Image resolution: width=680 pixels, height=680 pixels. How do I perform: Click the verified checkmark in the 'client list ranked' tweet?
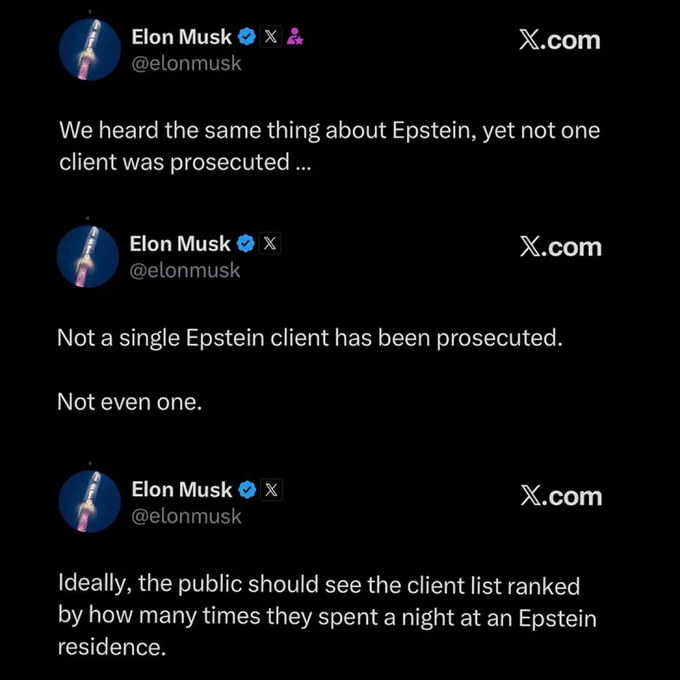pos(246,490)
